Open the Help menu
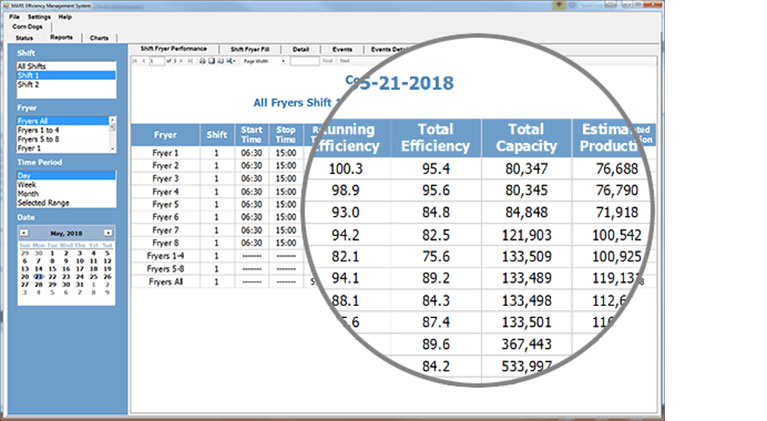Screen dimensions: 767x421 65,17
